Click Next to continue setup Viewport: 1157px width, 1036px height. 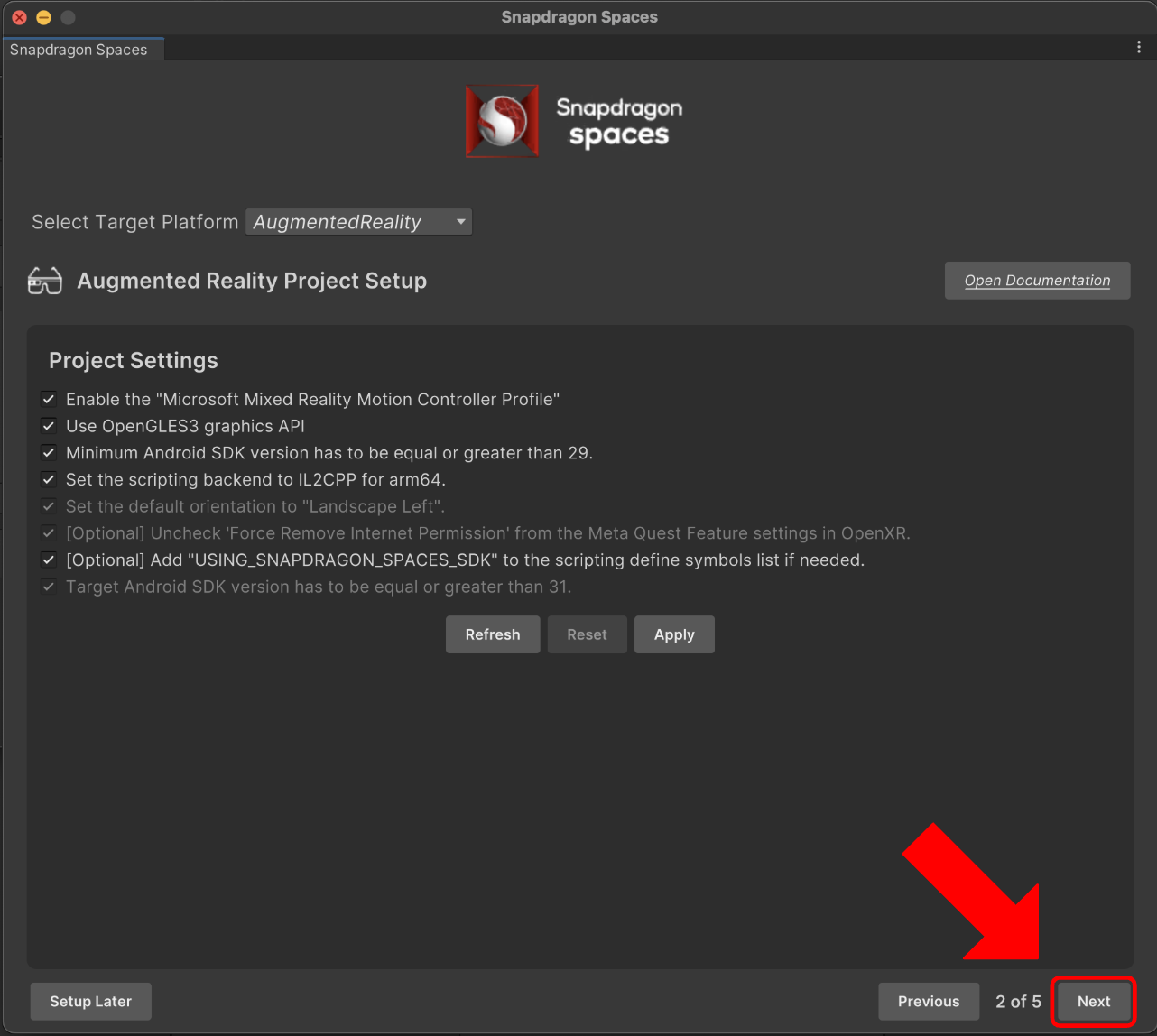pos(1094,1001)
